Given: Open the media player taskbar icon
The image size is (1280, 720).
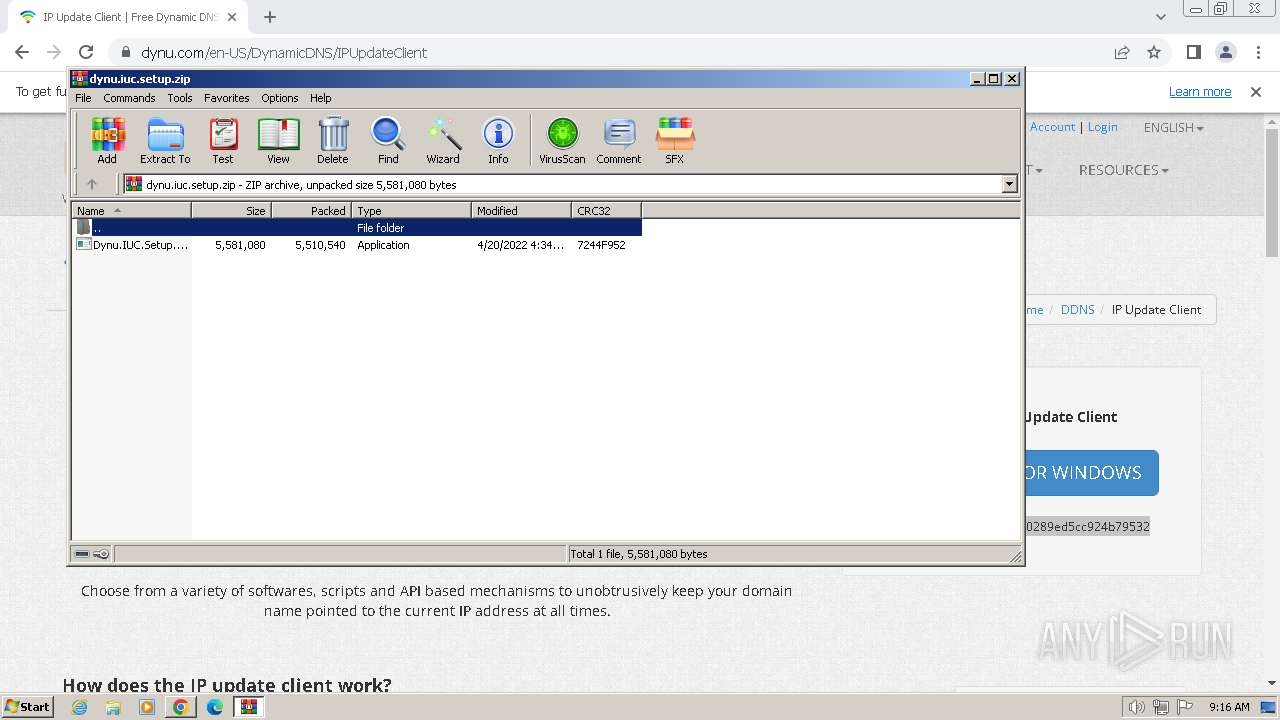Looking at the screenshot, I should click(x=147, y=707).
